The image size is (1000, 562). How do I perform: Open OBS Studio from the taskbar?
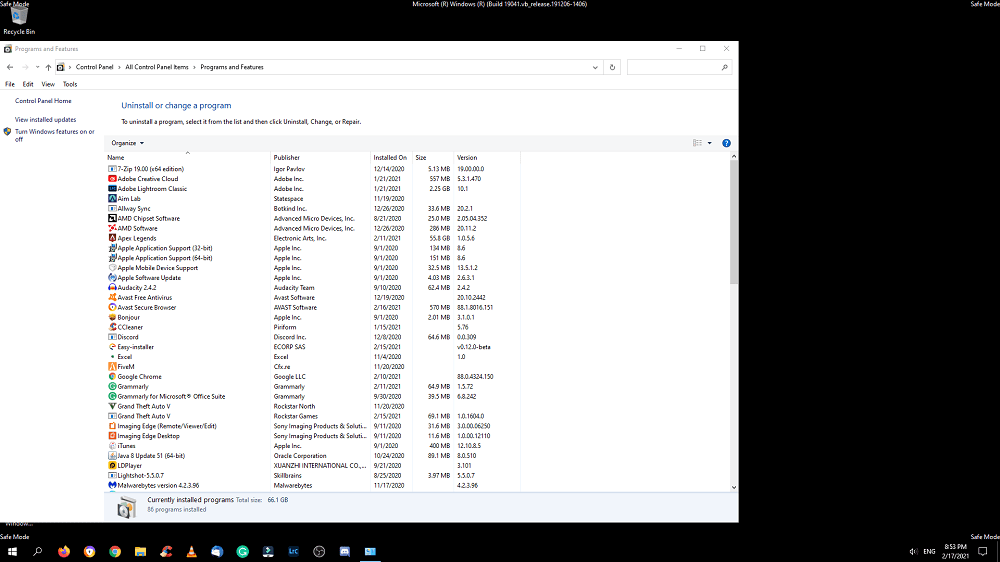point(319,551)
